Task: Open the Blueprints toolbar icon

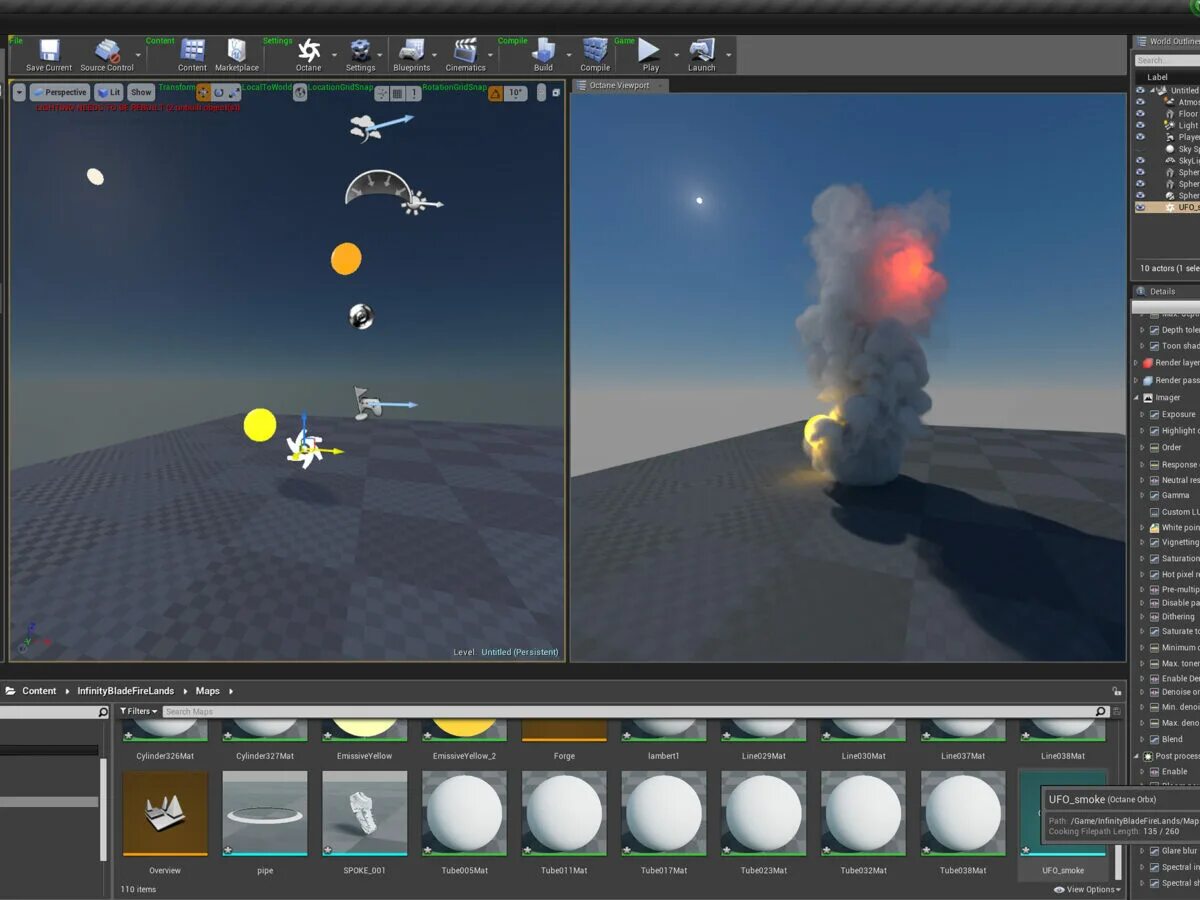Action: point(411,50)
